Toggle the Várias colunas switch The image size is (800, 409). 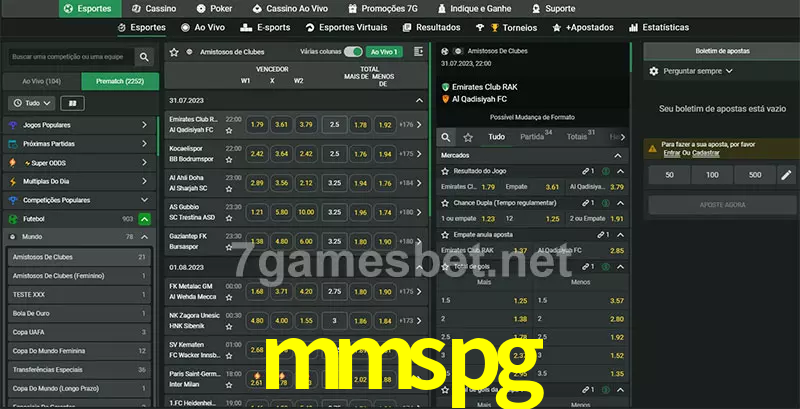[x=353, y=52]
